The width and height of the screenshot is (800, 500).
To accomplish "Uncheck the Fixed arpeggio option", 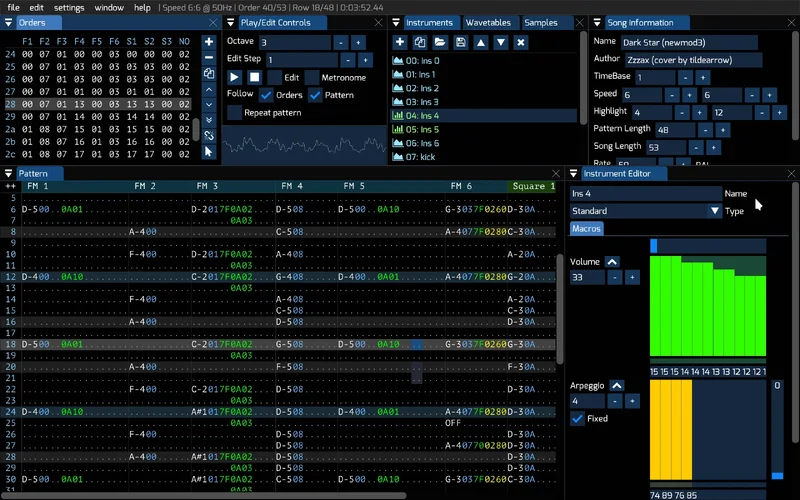I will click(577, 419).
